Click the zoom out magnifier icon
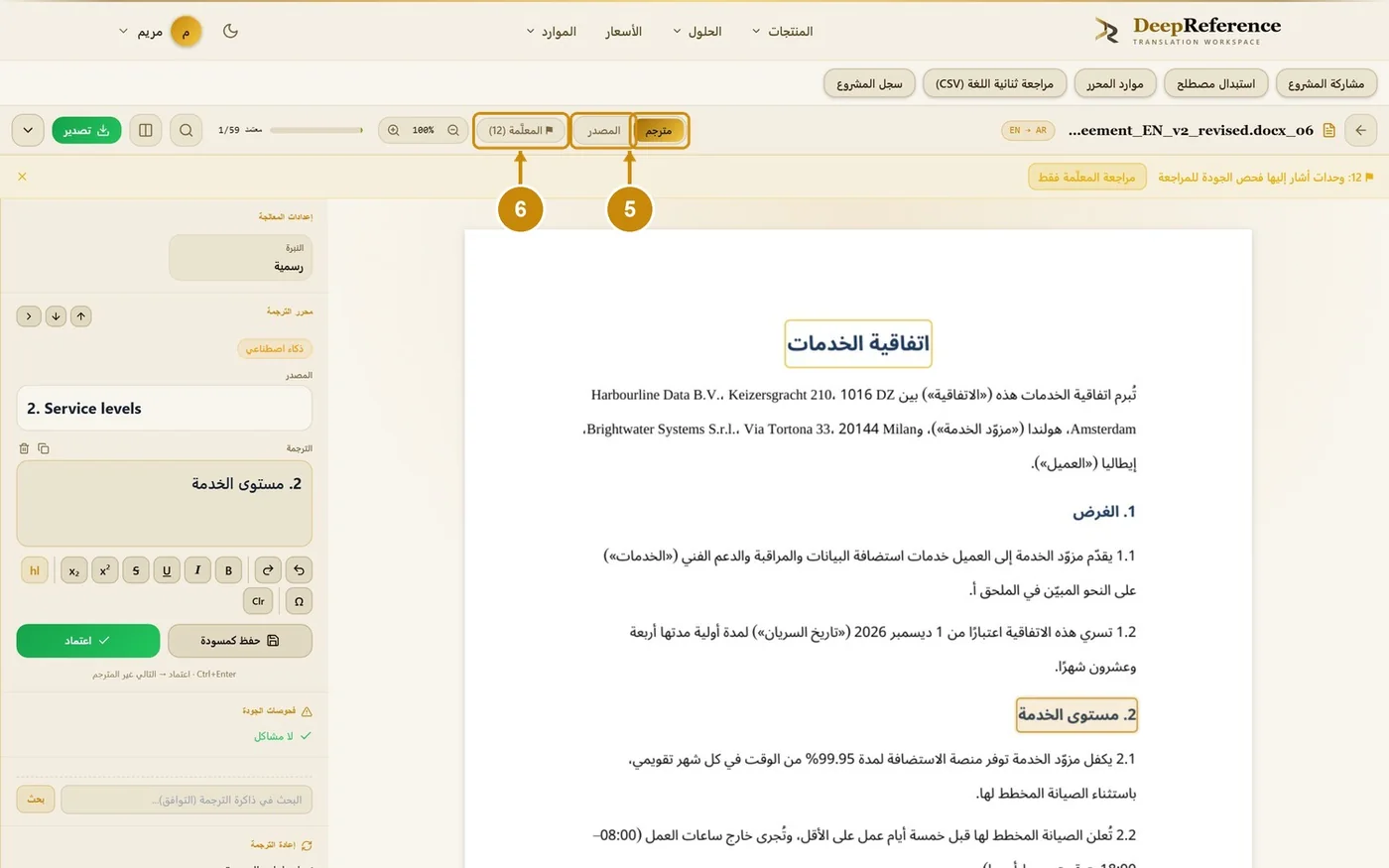Image resolution: width=1389 pixels, height=868 pixels. pos(453,130)
